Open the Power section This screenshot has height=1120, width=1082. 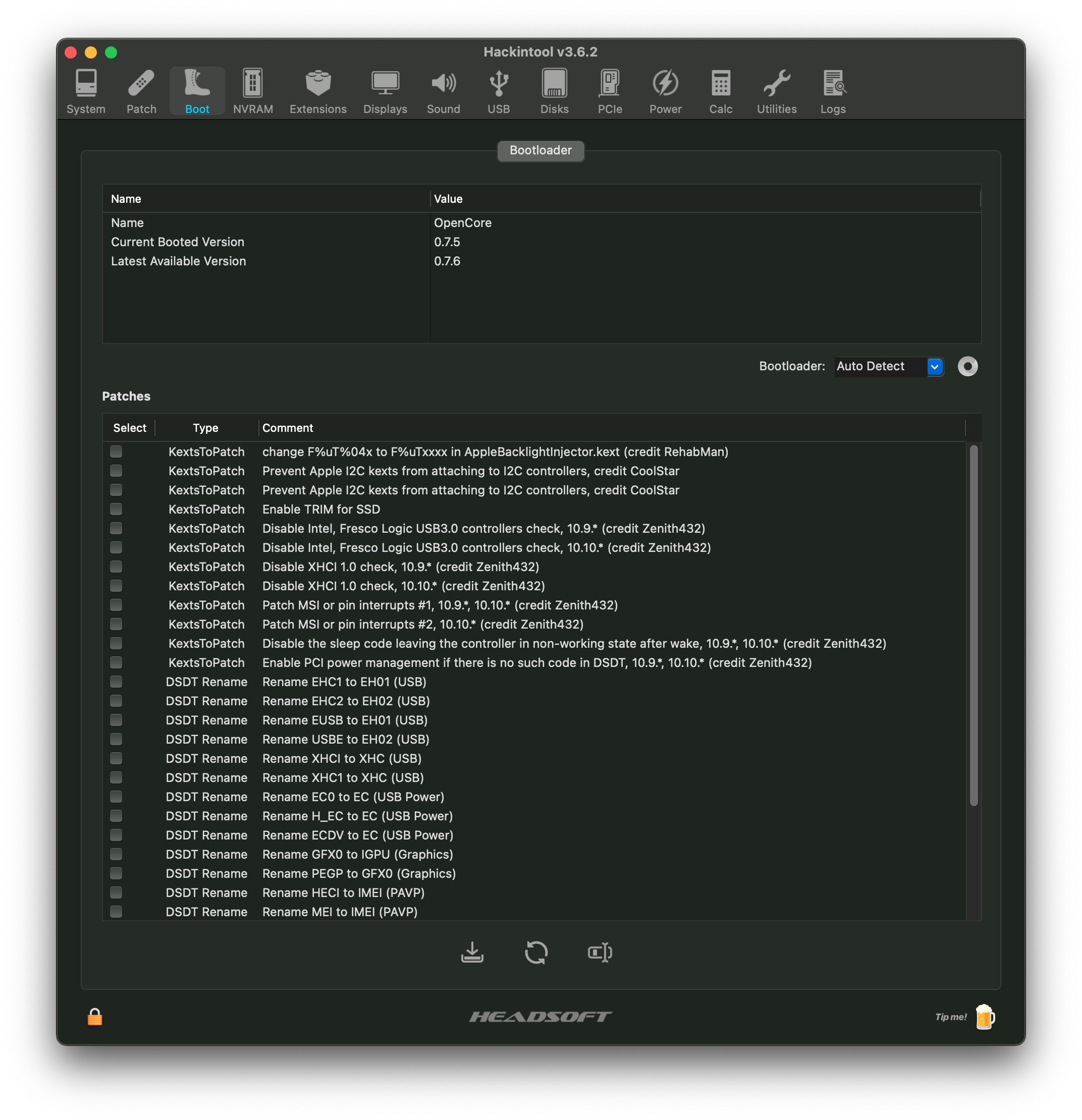click(665, 91)
